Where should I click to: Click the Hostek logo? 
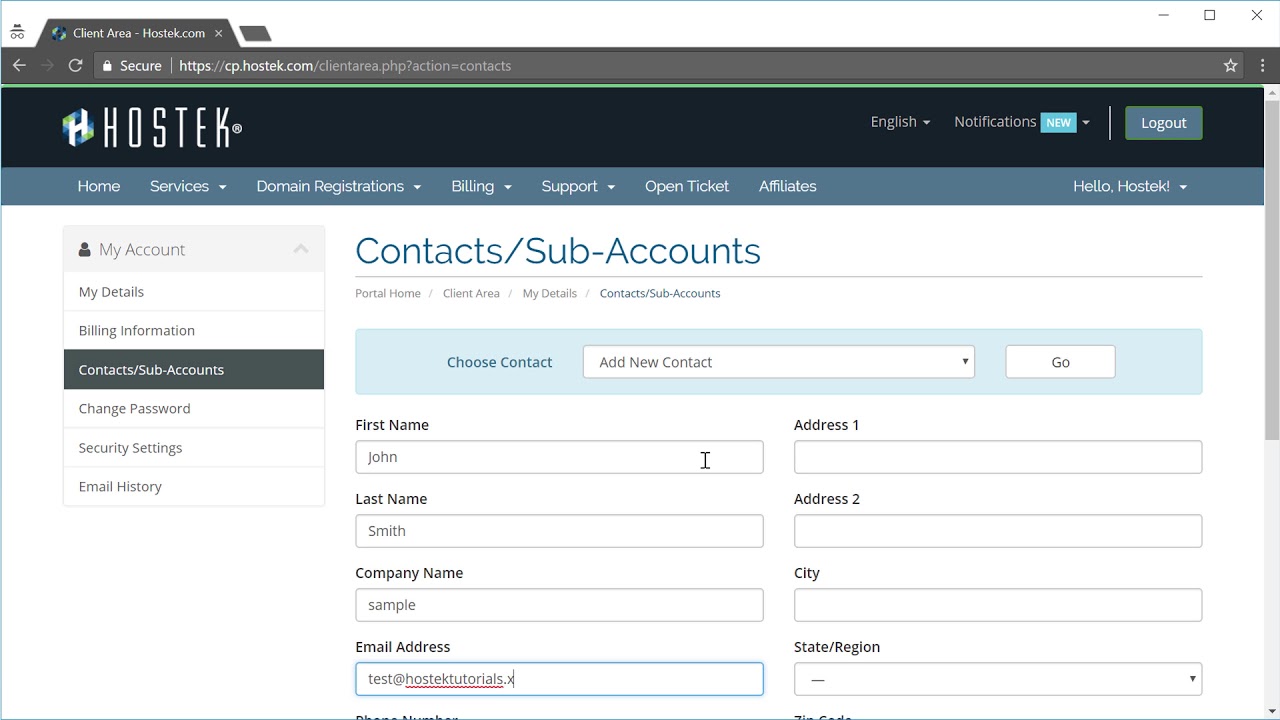(x=152, y=127)
